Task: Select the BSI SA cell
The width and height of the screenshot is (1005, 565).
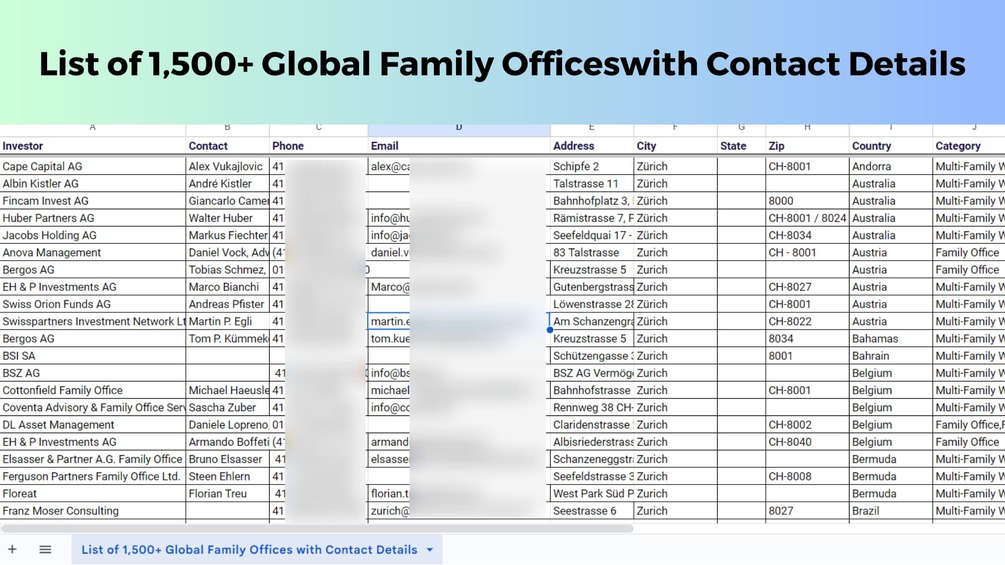Action: [x=93, y=356]
